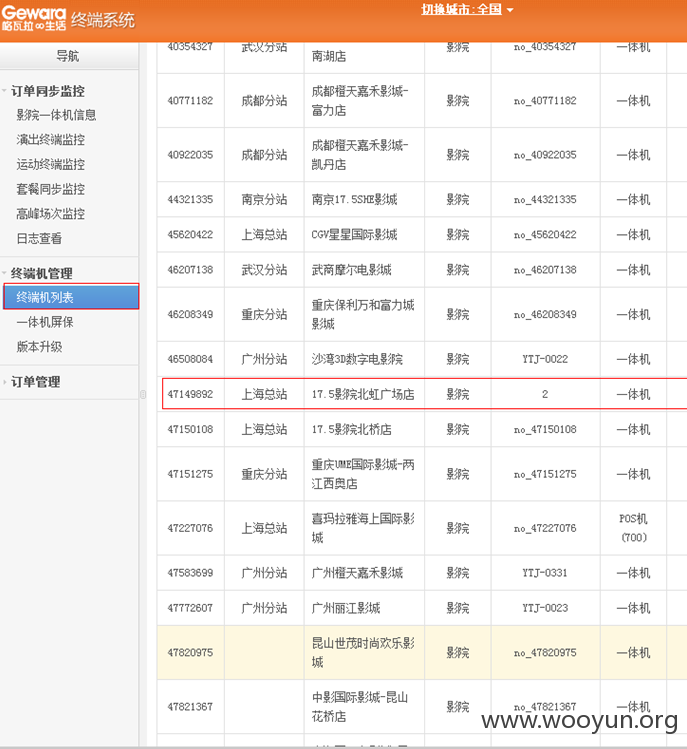Open 版本升级 menu item
This screenshot has width=687, height=749.
(x=39, y=347)
